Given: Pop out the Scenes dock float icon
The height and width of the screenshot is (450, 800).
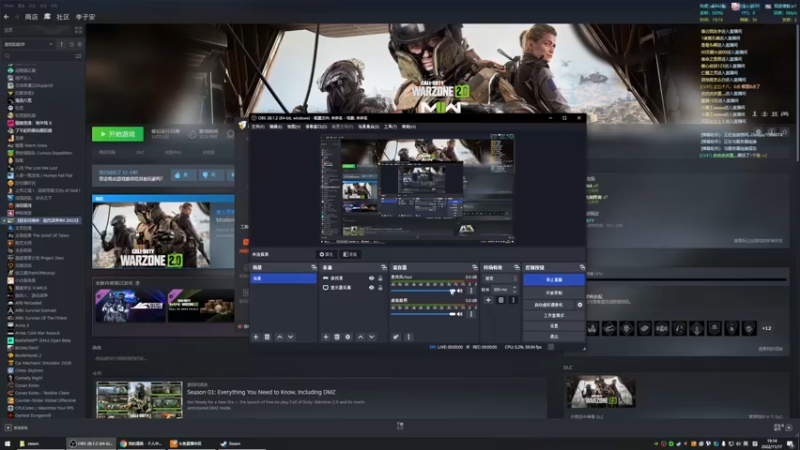Looking at the screenshot, I should click(x=314, y=267).
